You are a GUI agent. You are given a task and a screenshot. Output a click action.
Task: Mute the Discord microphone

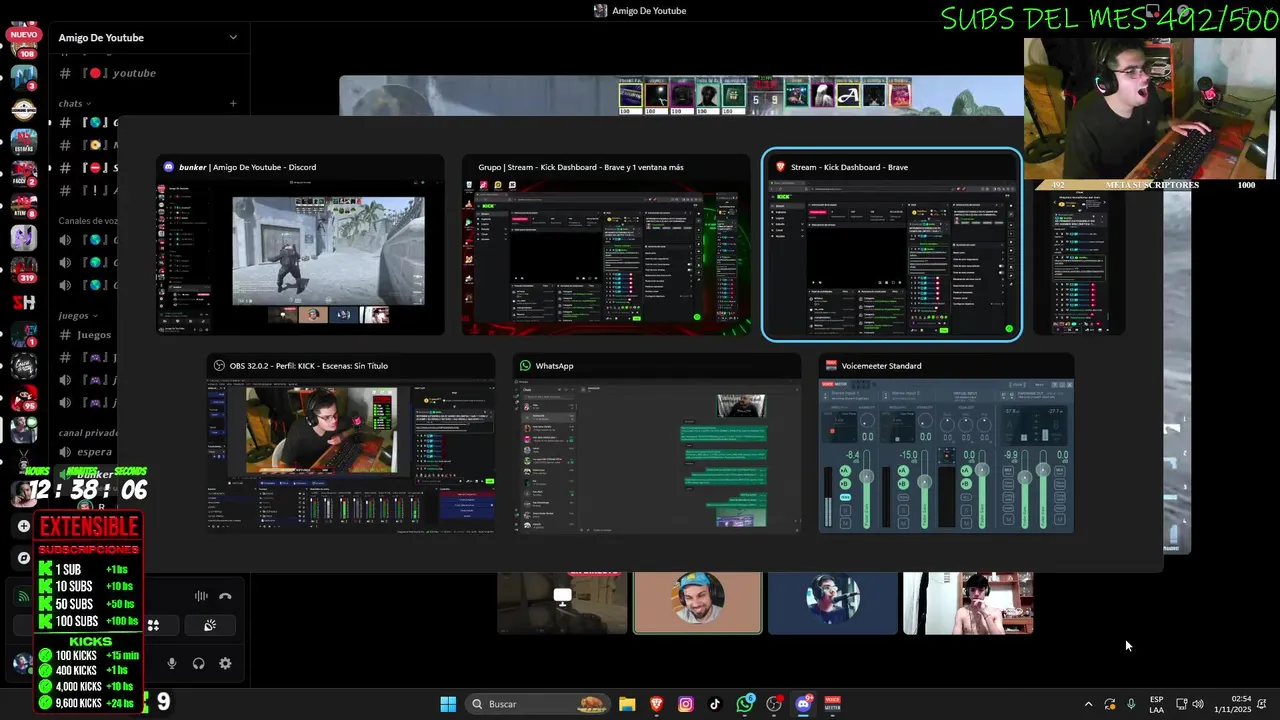pos(172,663)
